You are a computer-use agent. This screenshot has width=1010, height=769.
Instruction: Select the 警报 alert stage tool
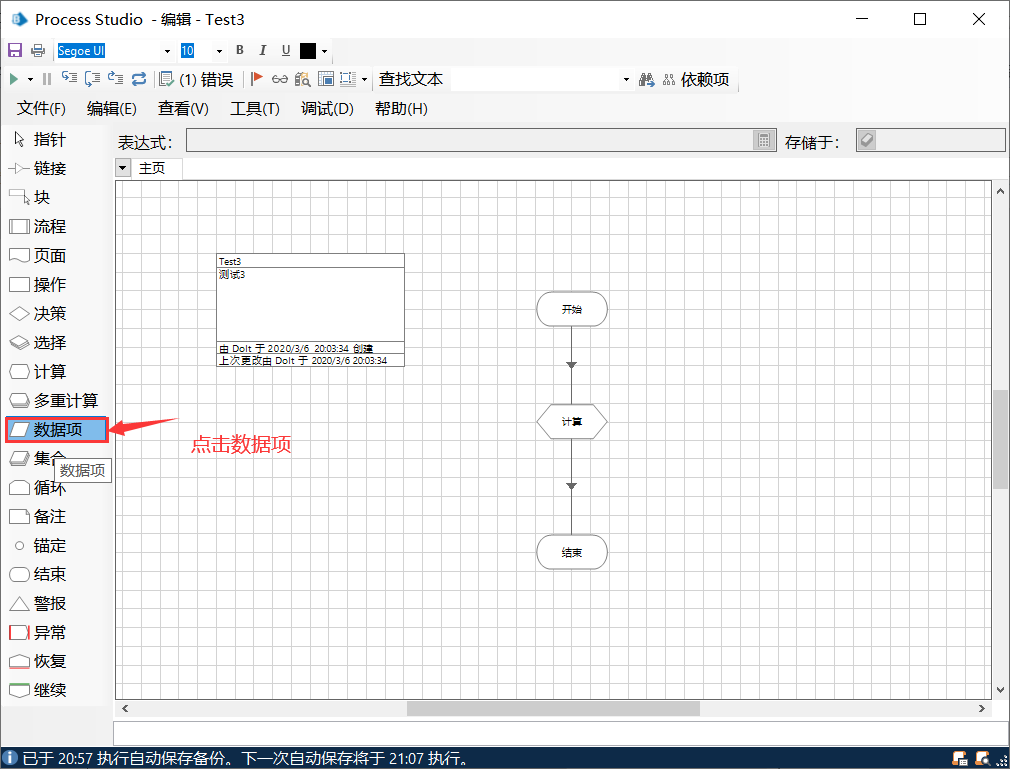point(37,603)
